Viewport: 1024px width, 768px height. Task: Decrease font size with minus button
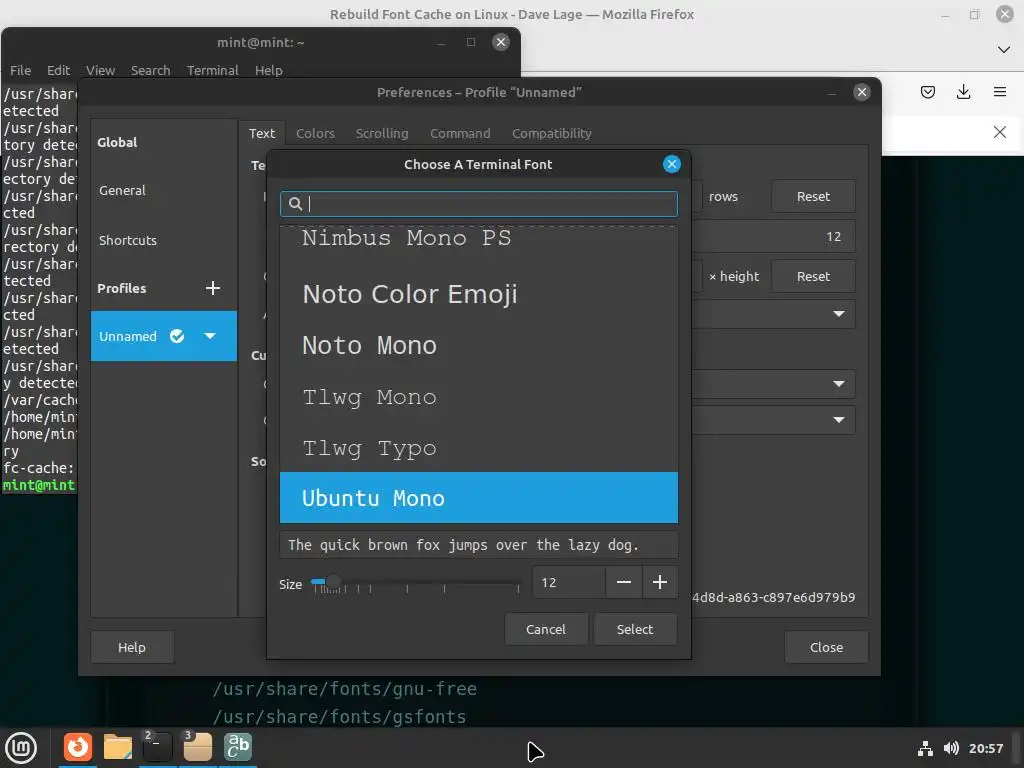pos(624,582)
